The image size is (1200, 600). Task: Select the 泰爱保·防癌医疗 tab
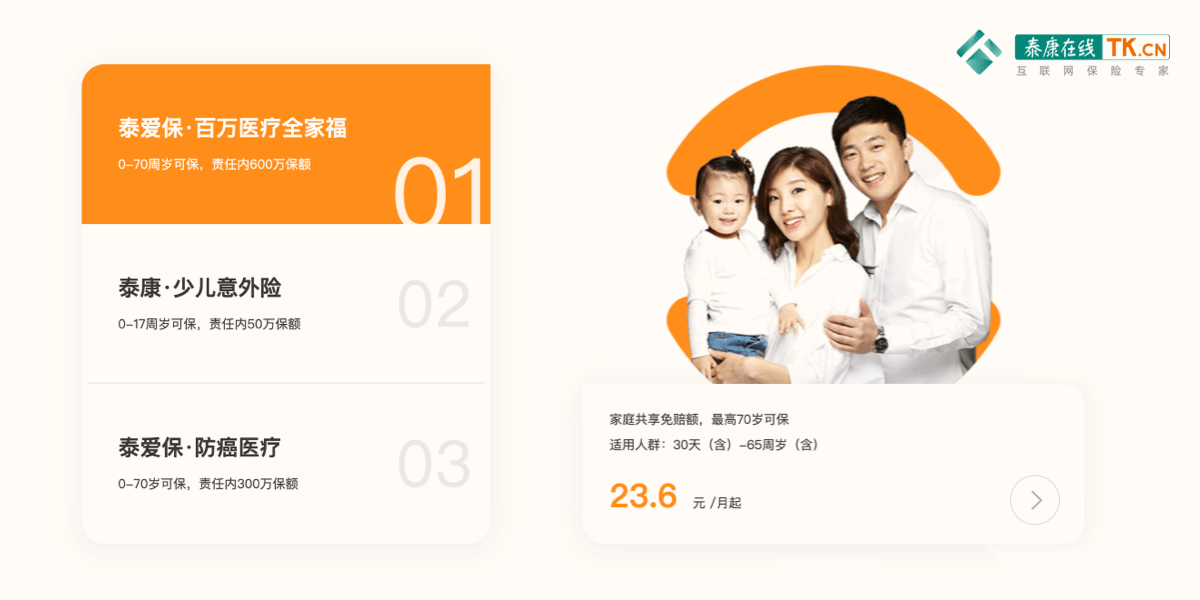[286, 463]
